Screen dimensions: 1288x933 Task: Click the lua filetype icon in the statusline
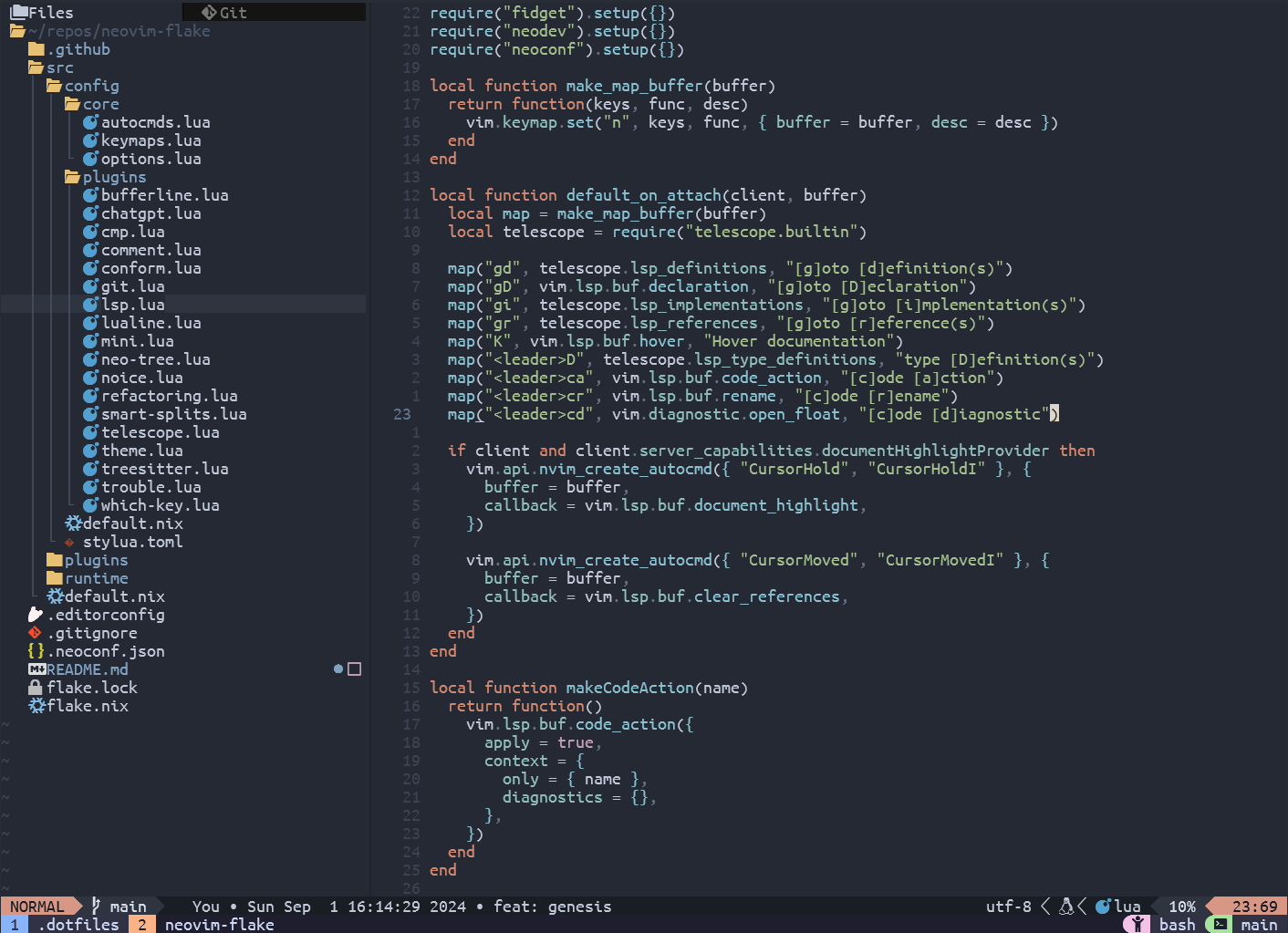1103,907
